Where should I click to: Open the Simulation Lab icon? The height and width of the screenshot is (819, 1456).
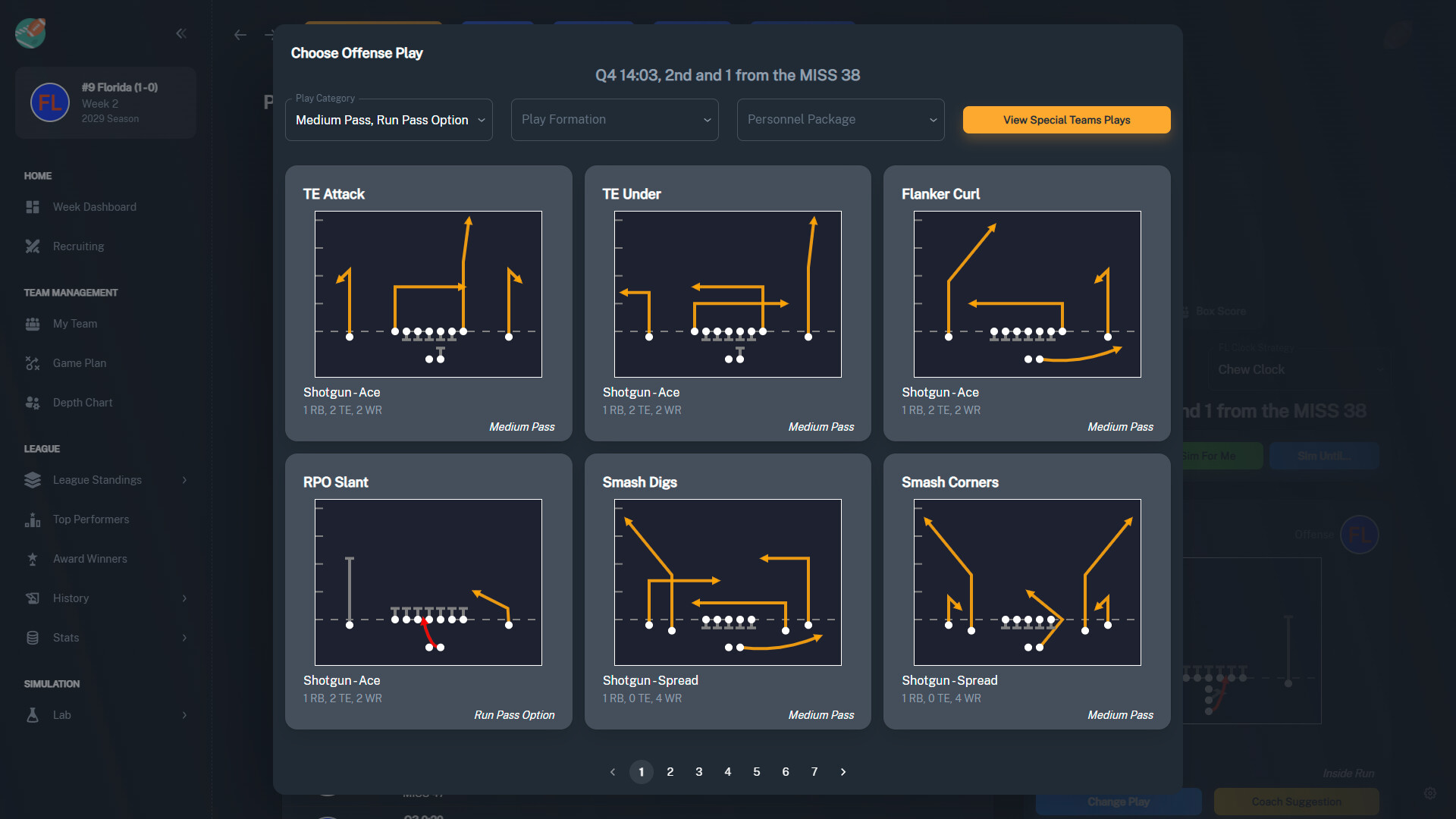33,714
